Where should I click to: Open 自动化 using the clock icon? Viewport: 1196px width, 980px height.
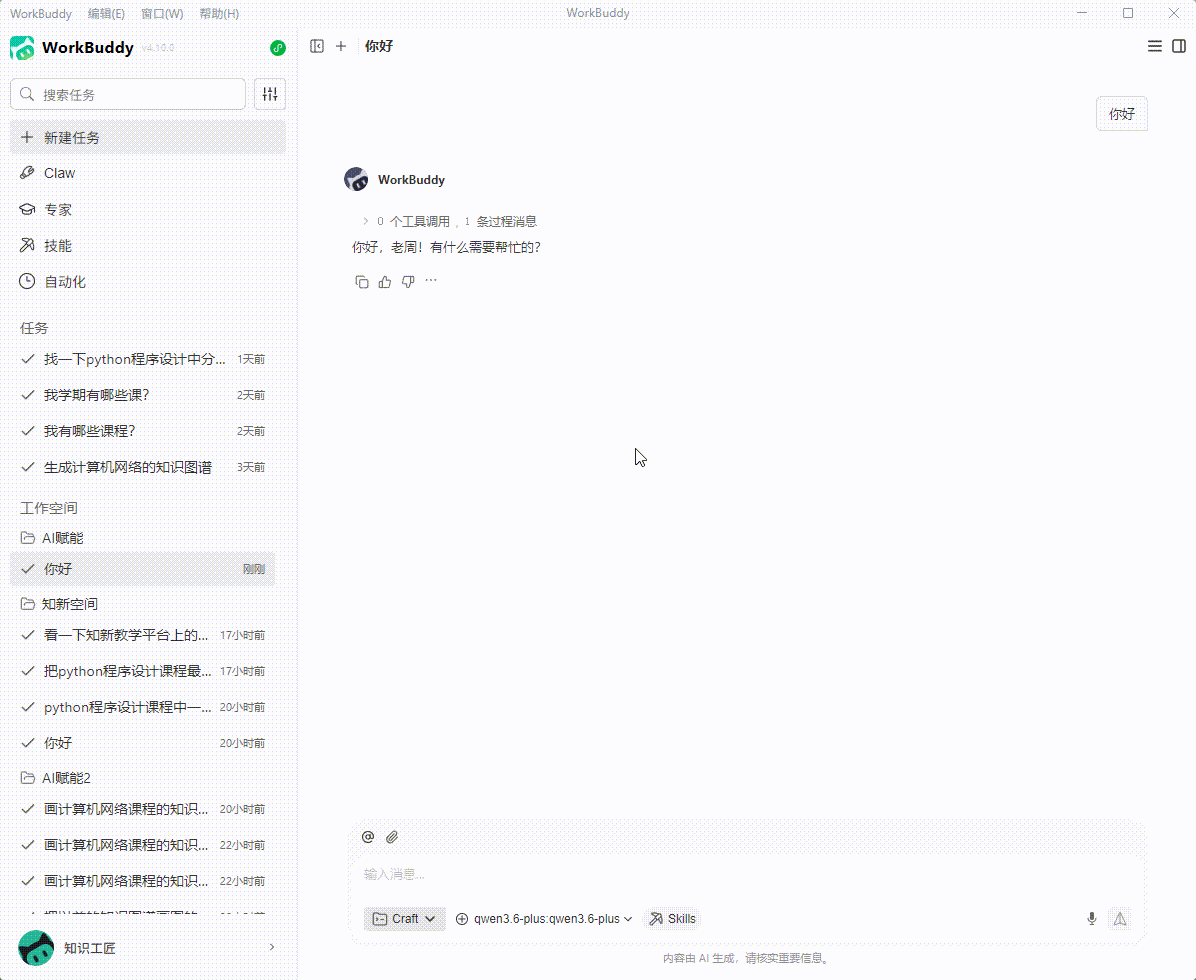[x=26, y=281]
